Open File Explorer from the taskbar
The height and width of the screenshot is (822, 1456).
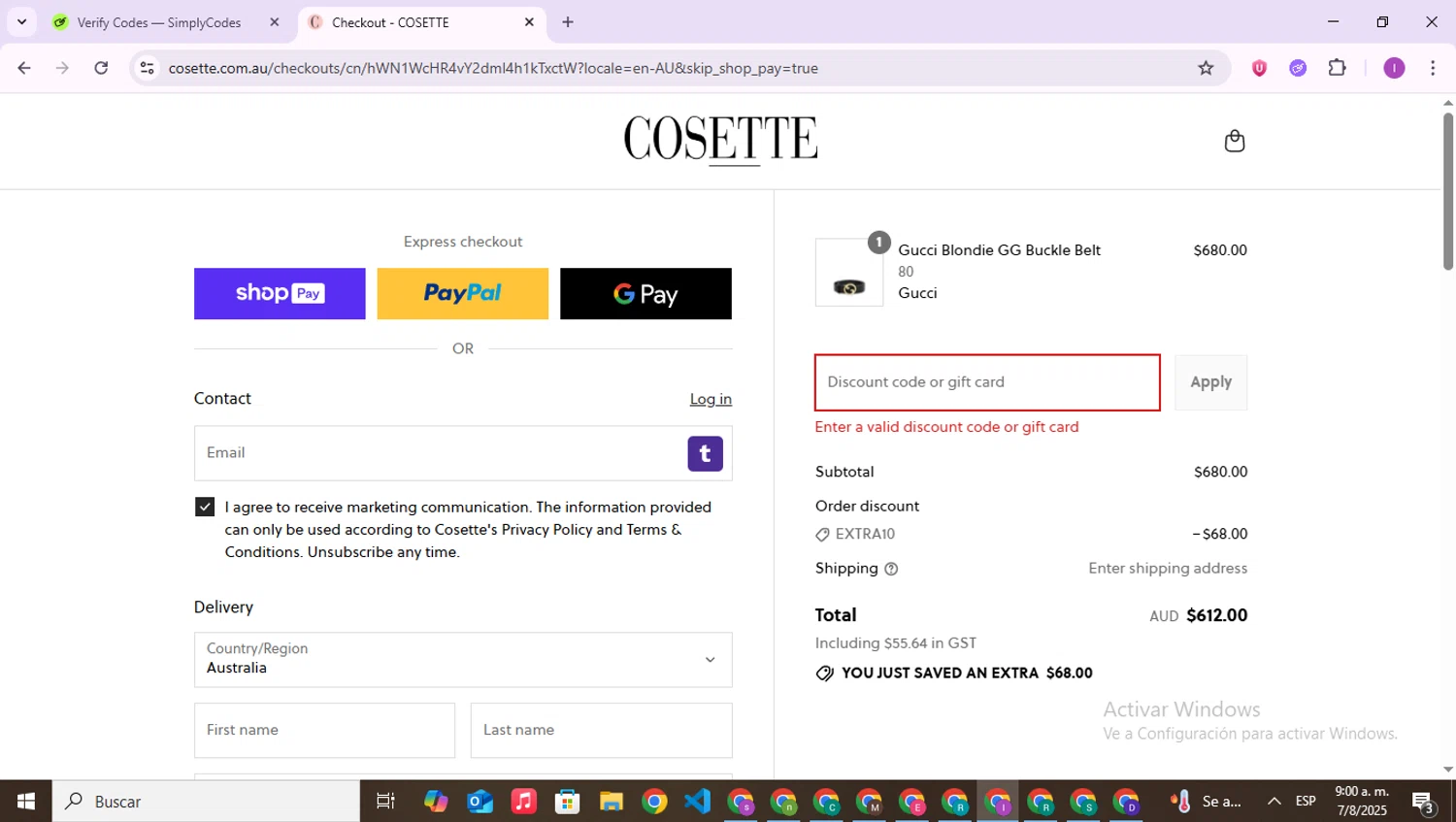click(x=611, y=802)
